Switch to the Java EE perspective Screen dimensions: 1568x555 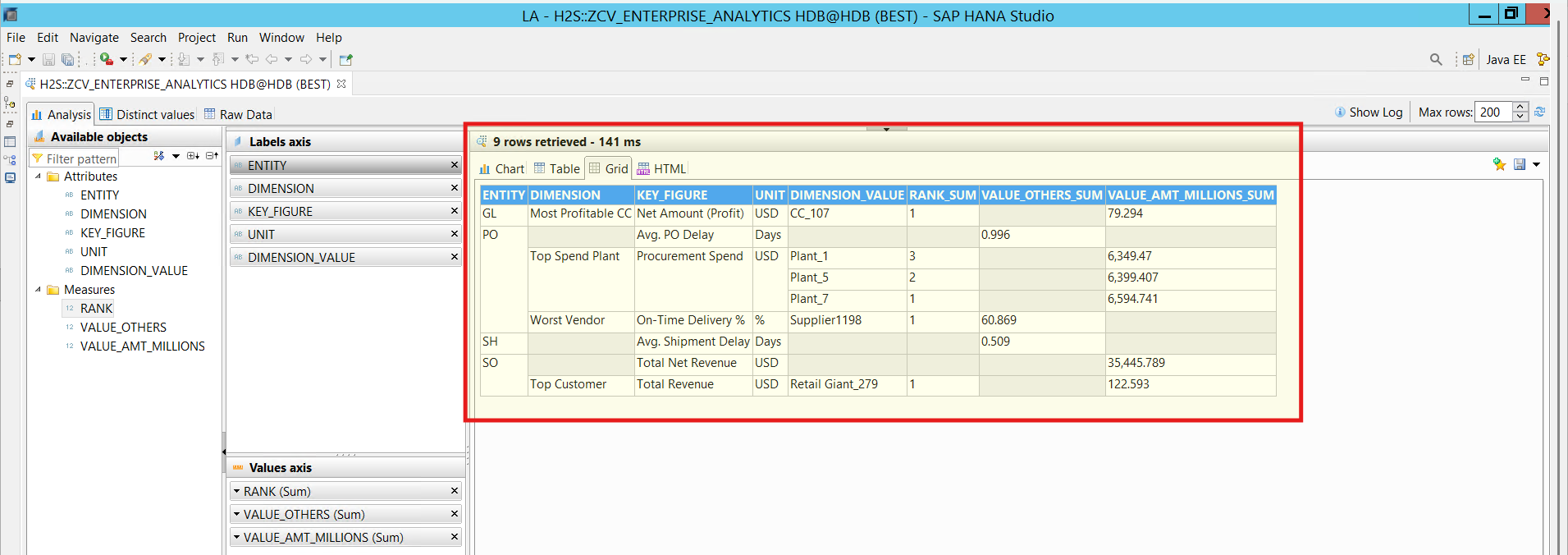(x=1506, y=59)
